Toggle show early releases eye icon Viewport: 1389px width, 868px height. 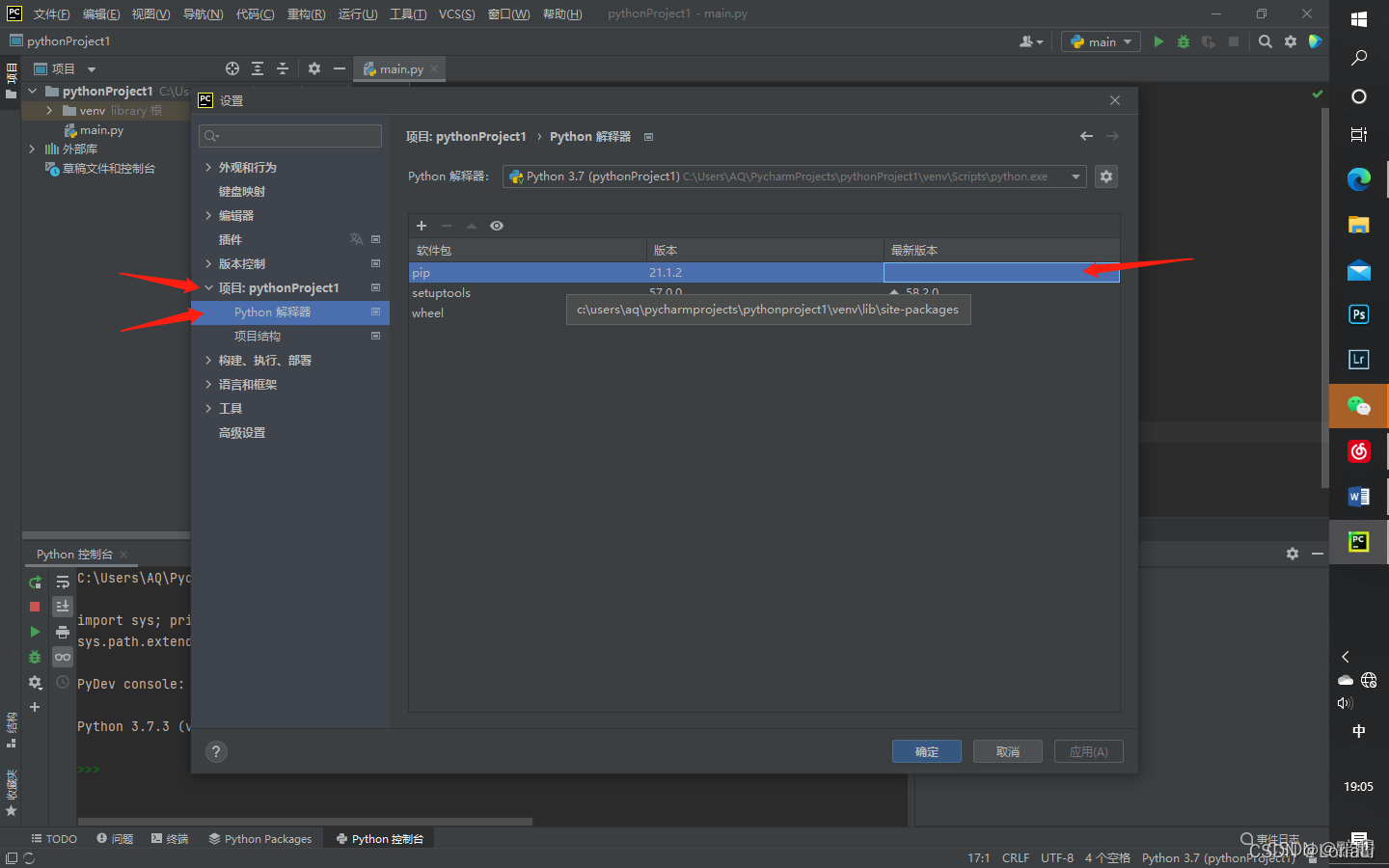pyautogui.click(x=497, y=226)
